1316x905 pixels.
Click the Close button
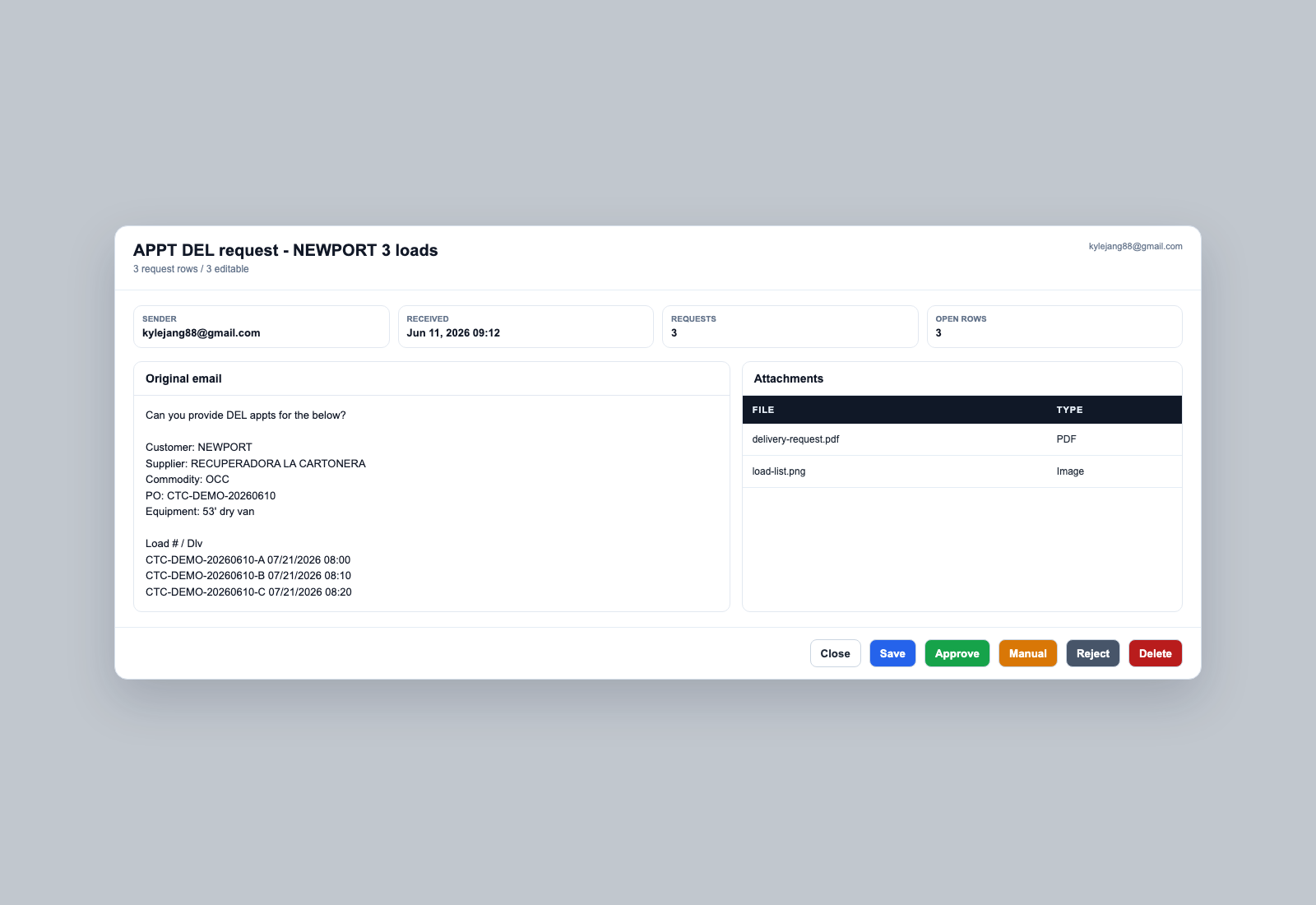[835, 653]
